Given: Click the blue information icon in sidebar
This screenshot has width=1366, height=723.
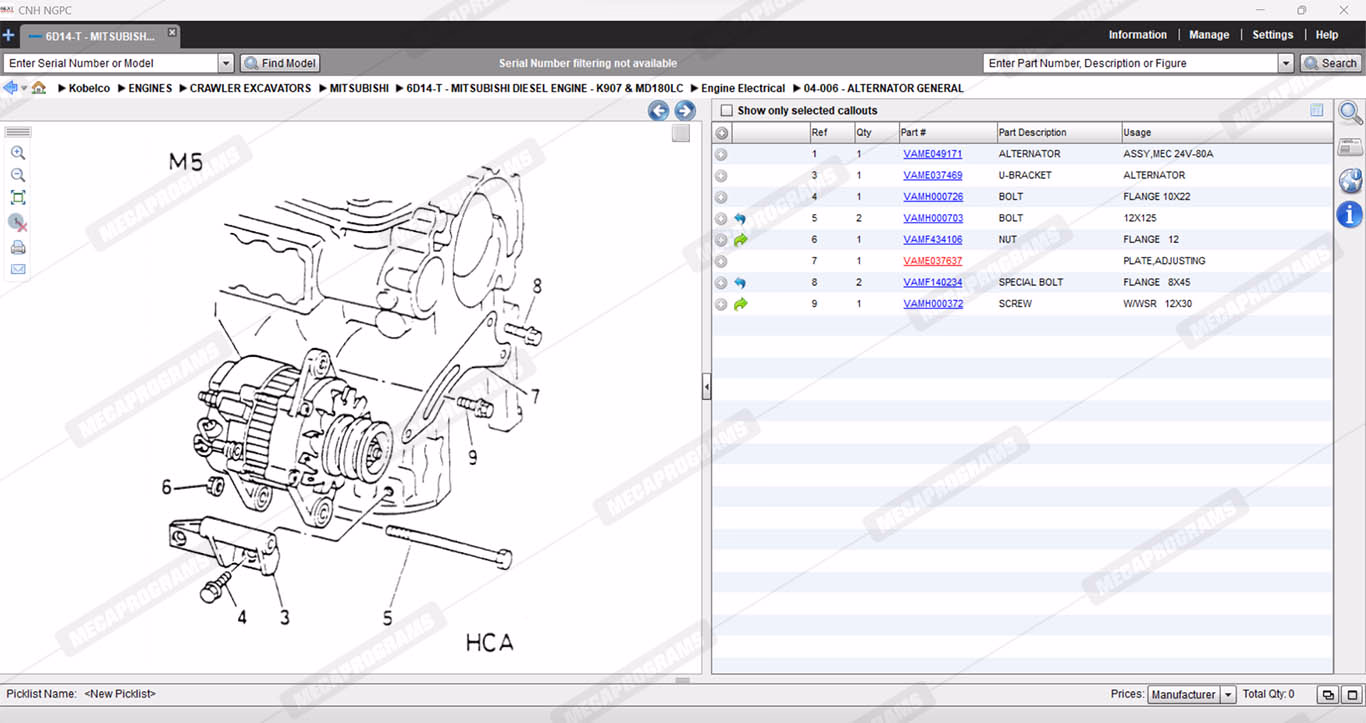Looking at the screenshot, I should (x=1350, y=214).
